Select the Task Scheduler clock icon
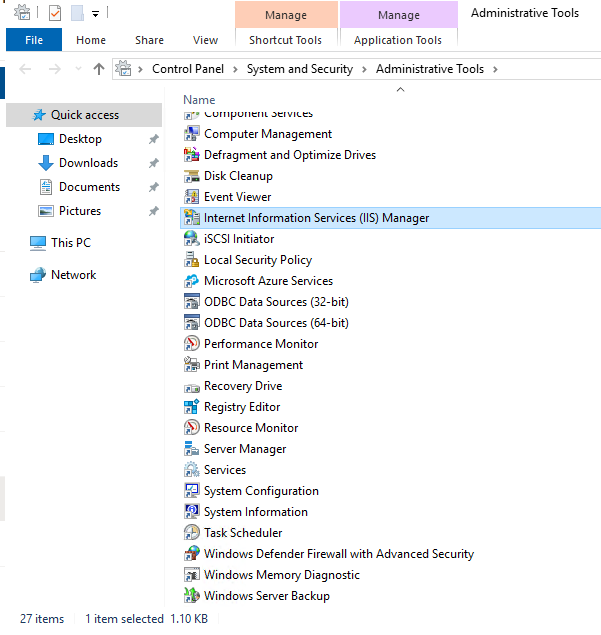601x635 pixels. 192,533
